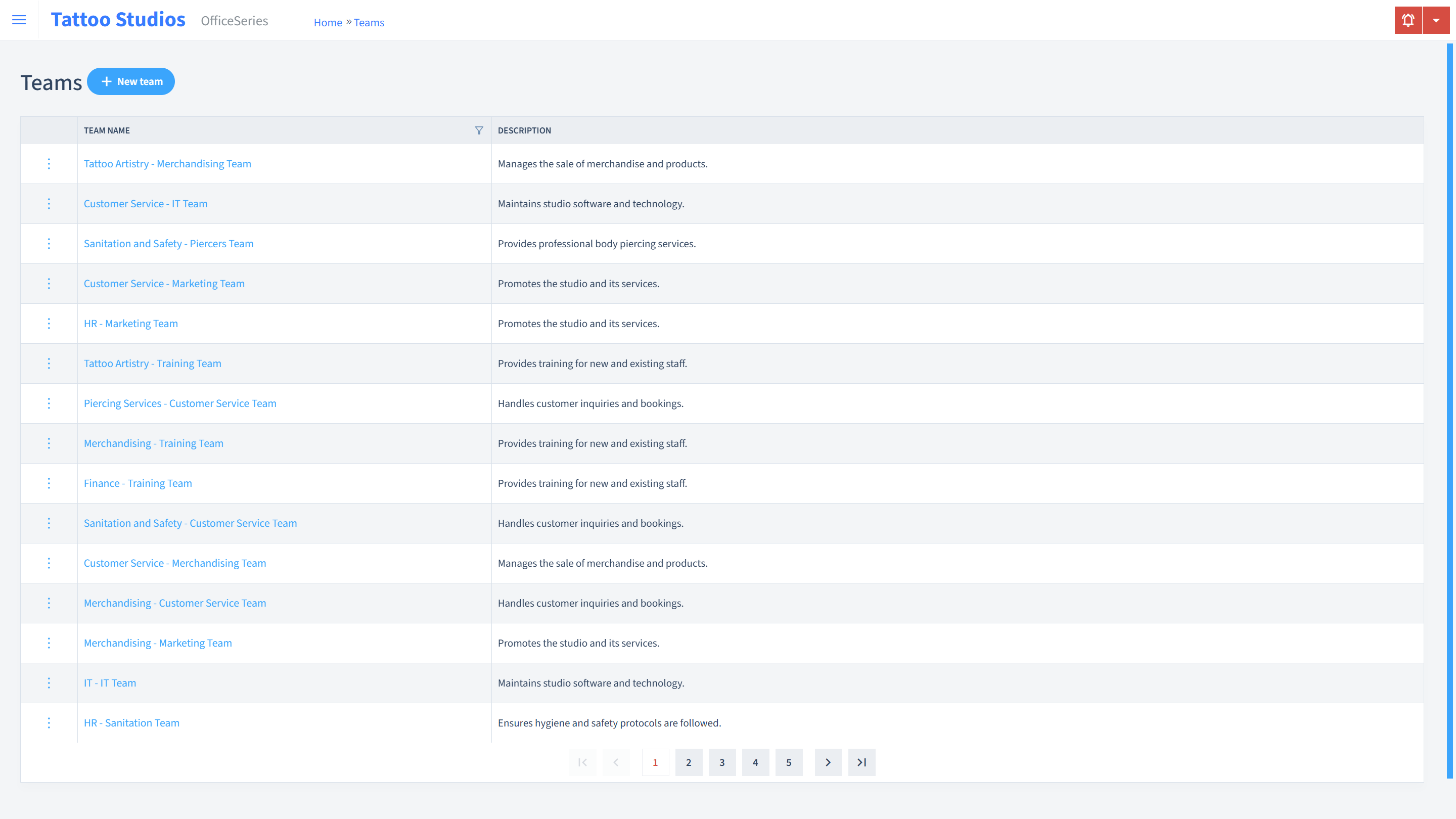Click the Home breadcrumb link
The width and height of the screenshot is (1456, 819).
pos(327,22)
